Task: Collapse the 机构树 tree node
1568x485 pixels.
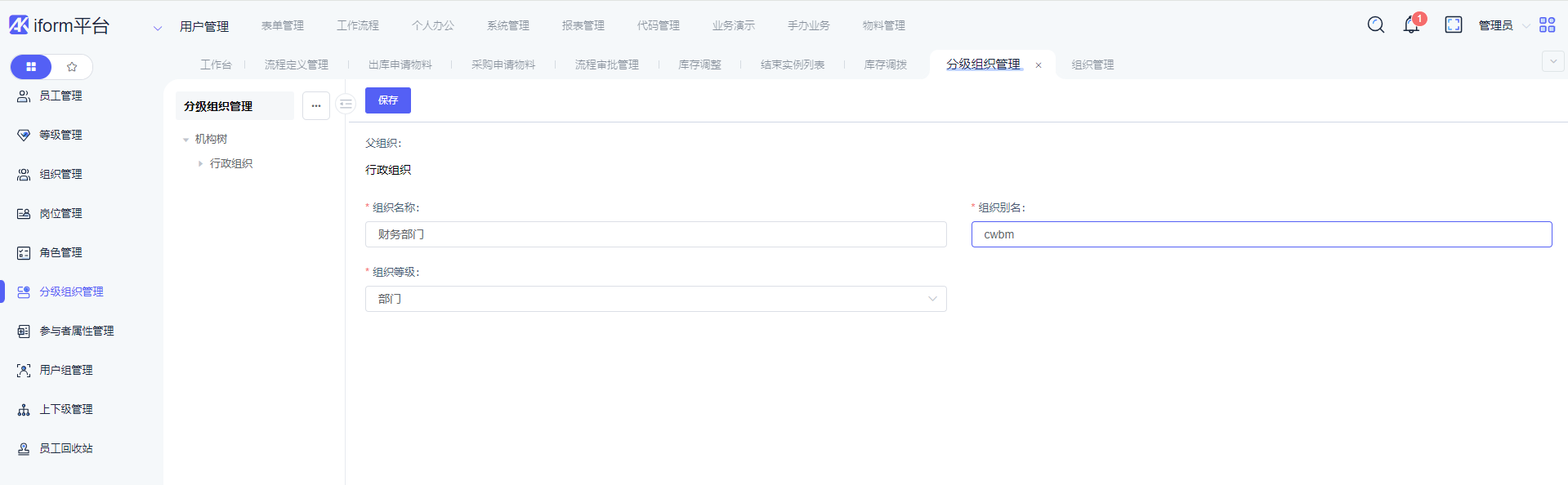Action: tap(186, 140)
